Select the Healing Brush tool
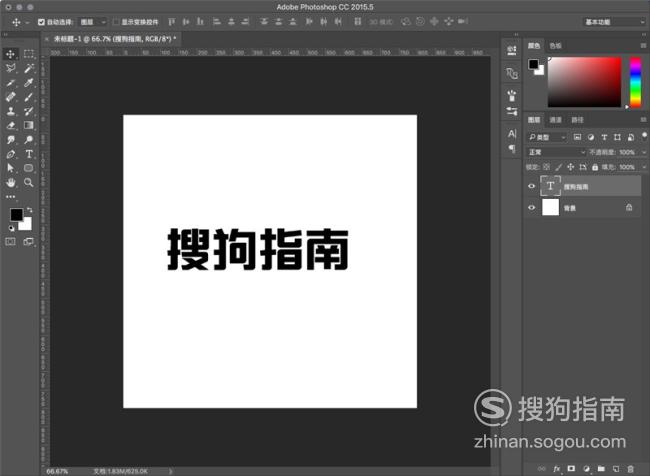The height and width of the screenshot is (476, 650). [x=11, y=97]
